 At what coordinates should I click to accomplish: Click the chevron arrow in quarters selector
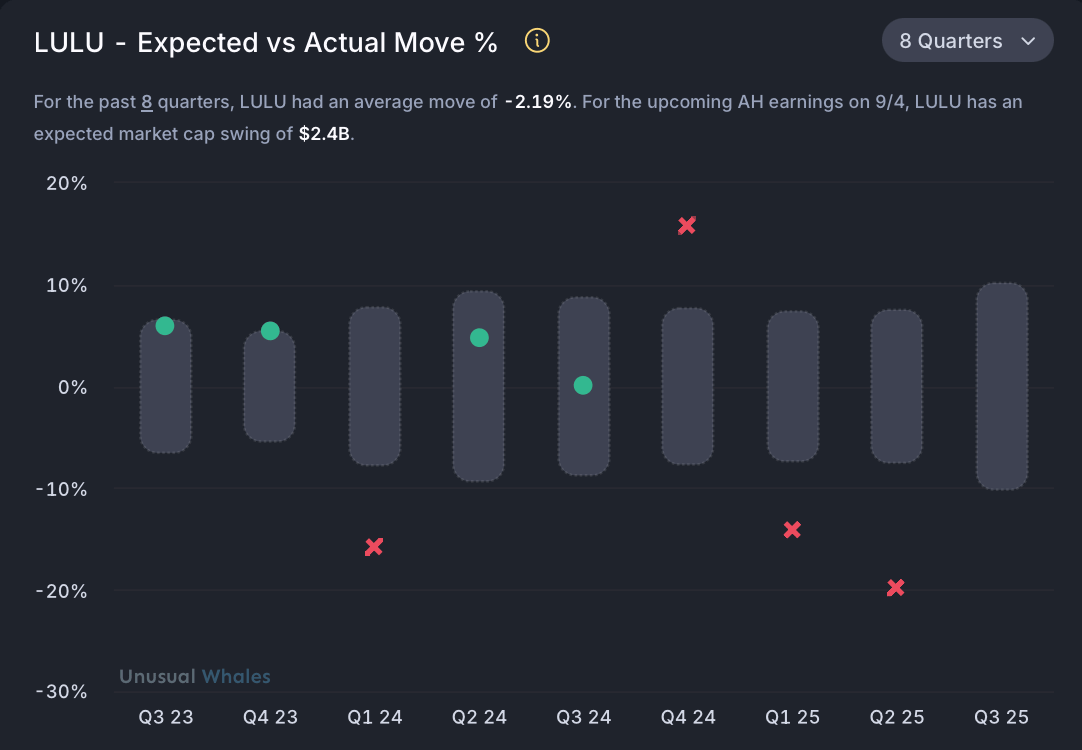[x=1027, y=41]
